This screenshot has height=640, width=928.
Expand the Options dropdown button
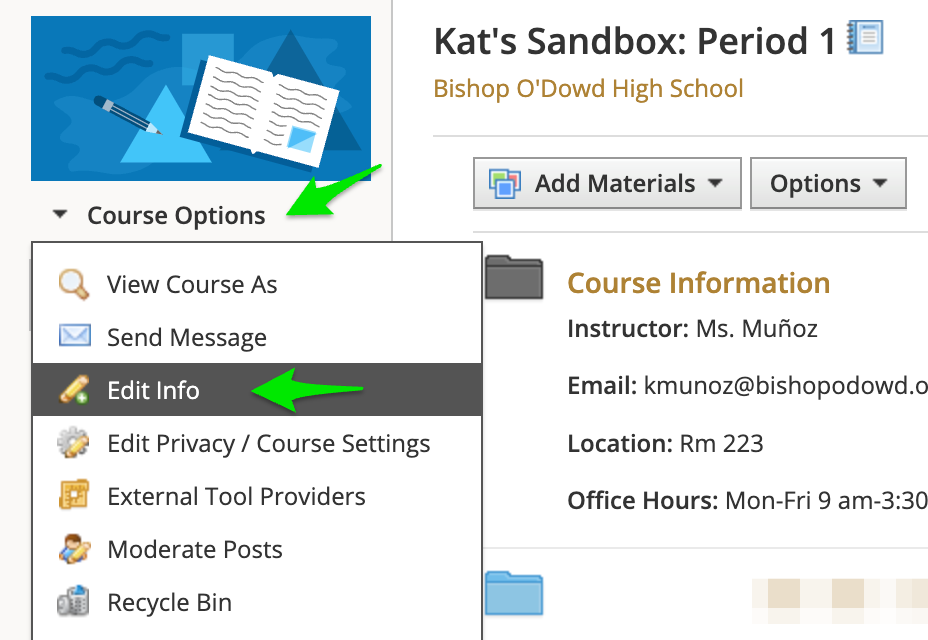pyautogui.click(x=827, y=184)
